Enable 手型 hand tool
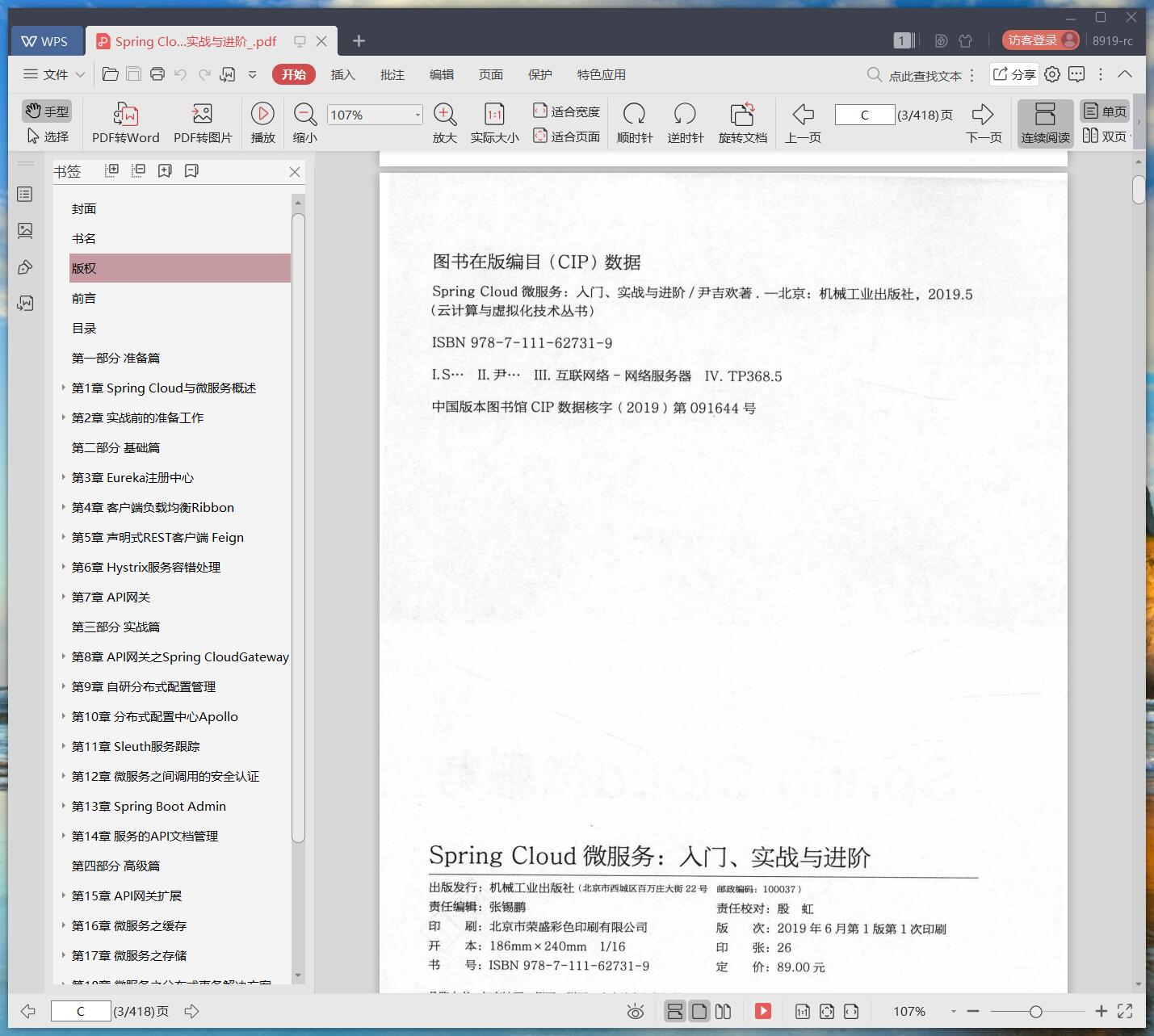Screen dimensions: 1154x1036 47,111
